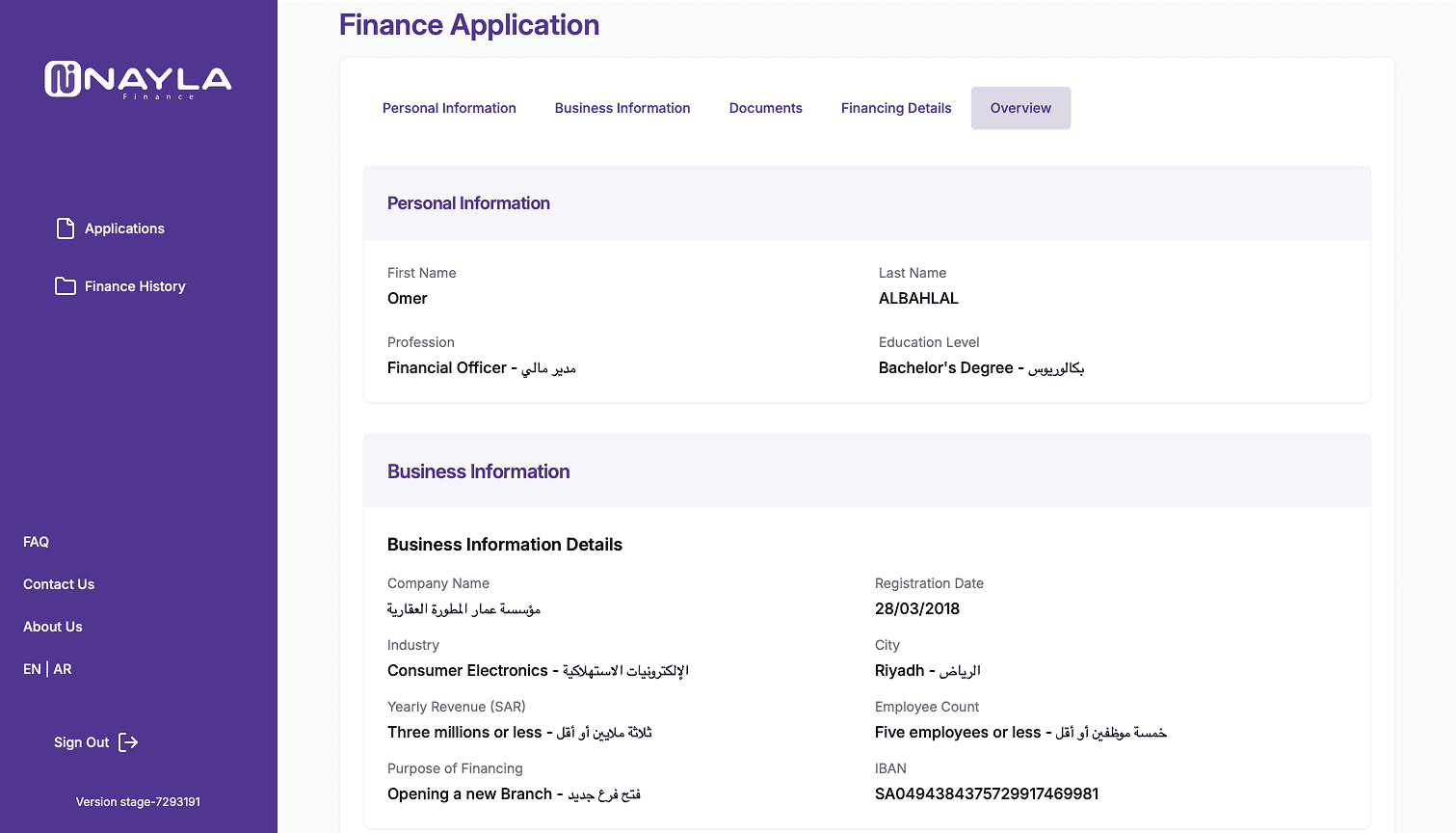This screenshot has height=833, width=1456.
Task: Switch language to EN
Action: point(32,668)
